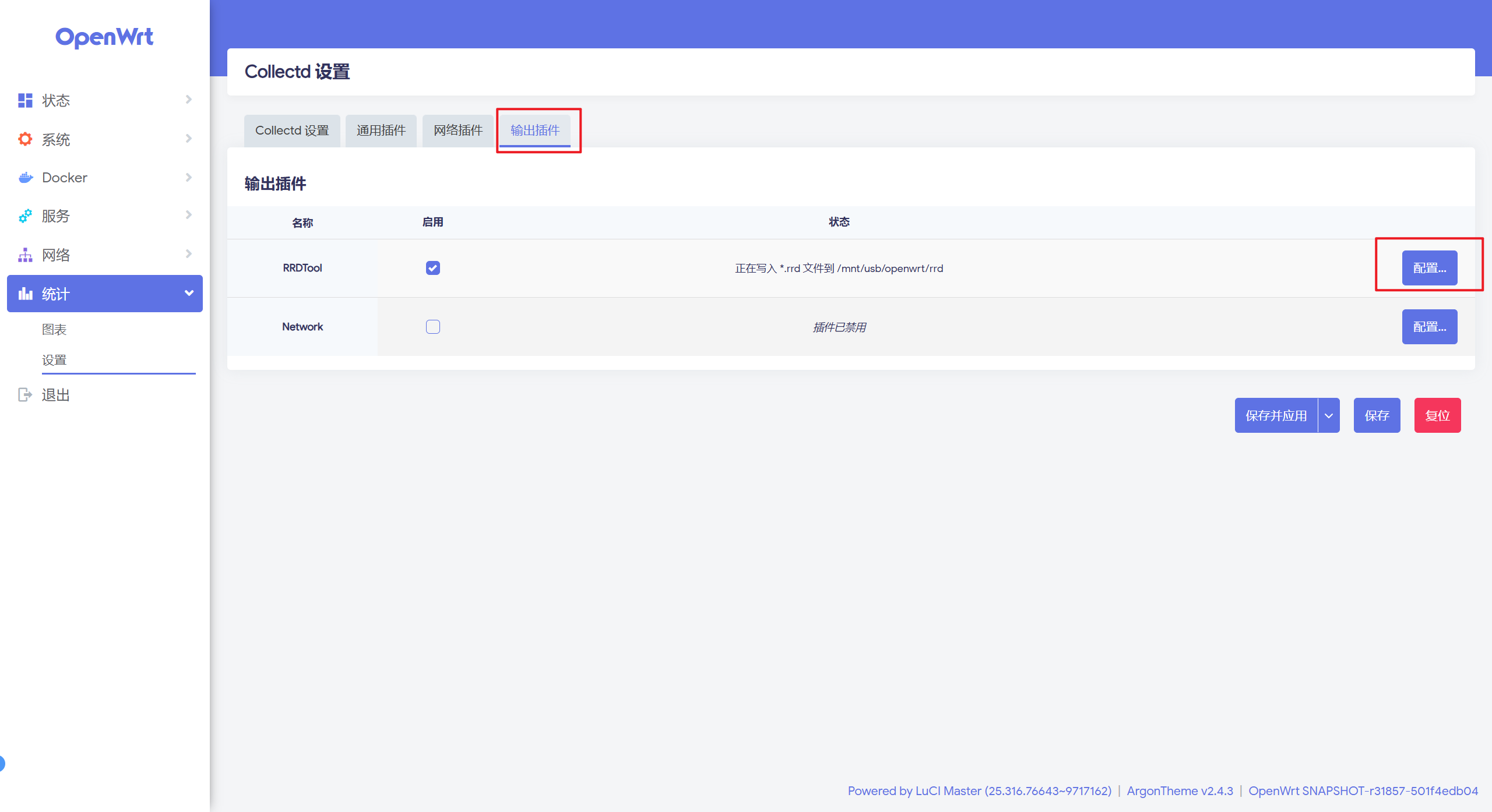Click the orange system gear icon
This screenshot has height=812, width=1492.
pos(25,139)
